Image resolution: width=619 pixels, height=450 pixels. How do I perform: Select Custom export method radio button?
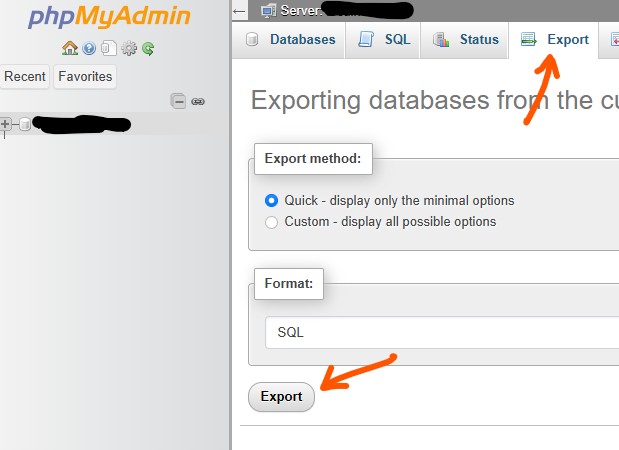(272, 222)
